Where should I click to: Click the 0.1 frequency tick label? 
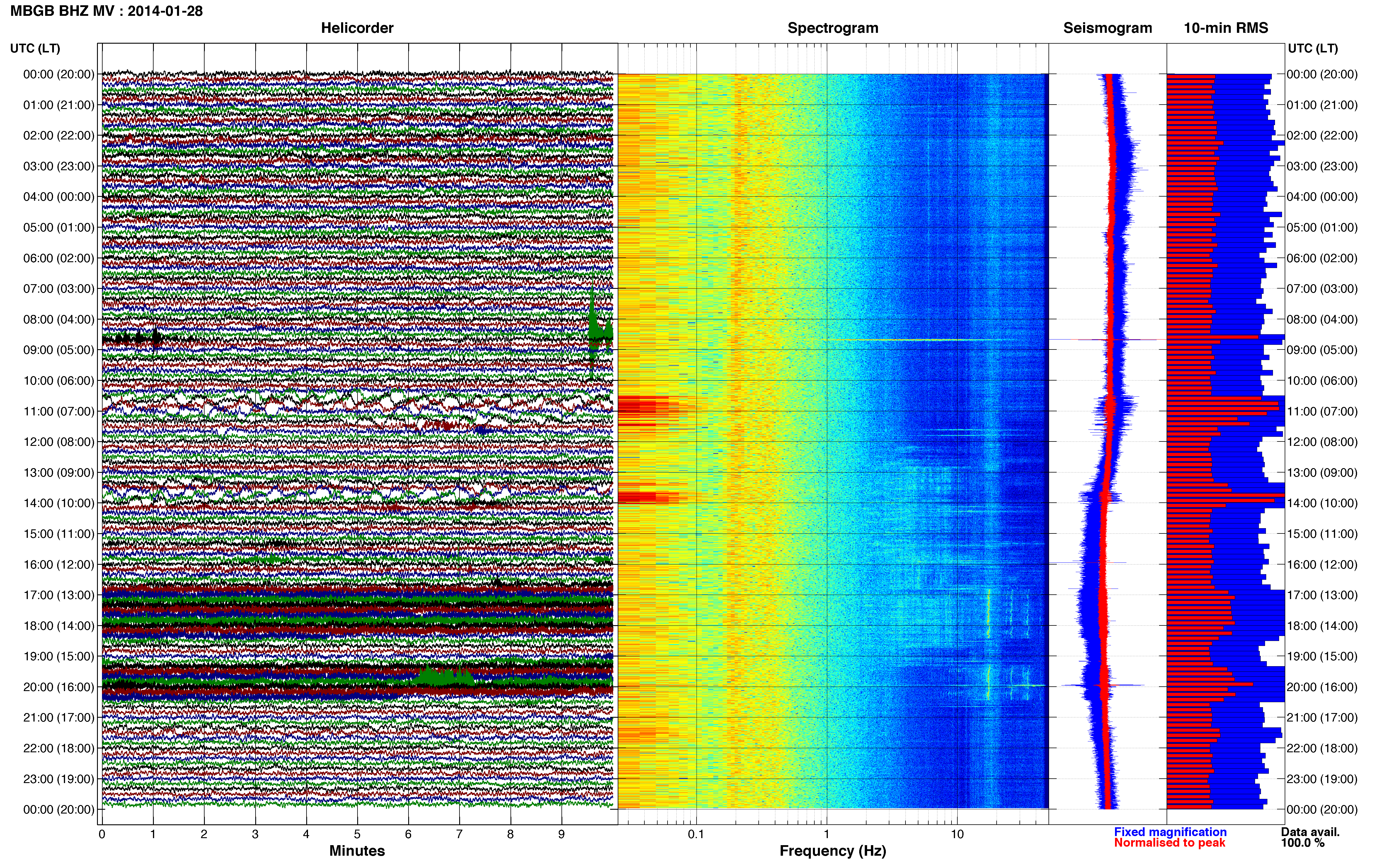pos(696,834)
